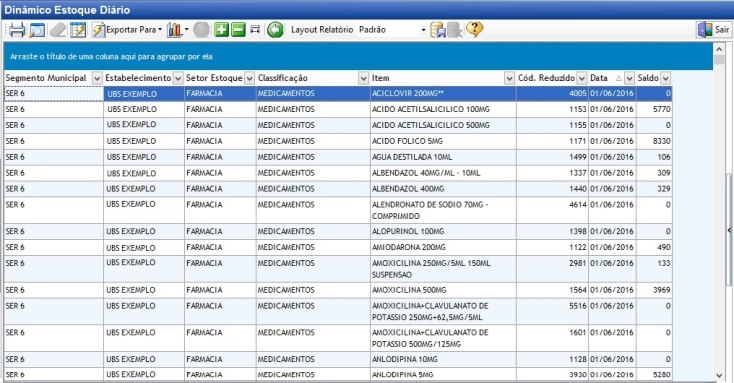Click the Data column sort header
Image resolution: width=734 pixels, height=383 pixels.
pos(599,78)
